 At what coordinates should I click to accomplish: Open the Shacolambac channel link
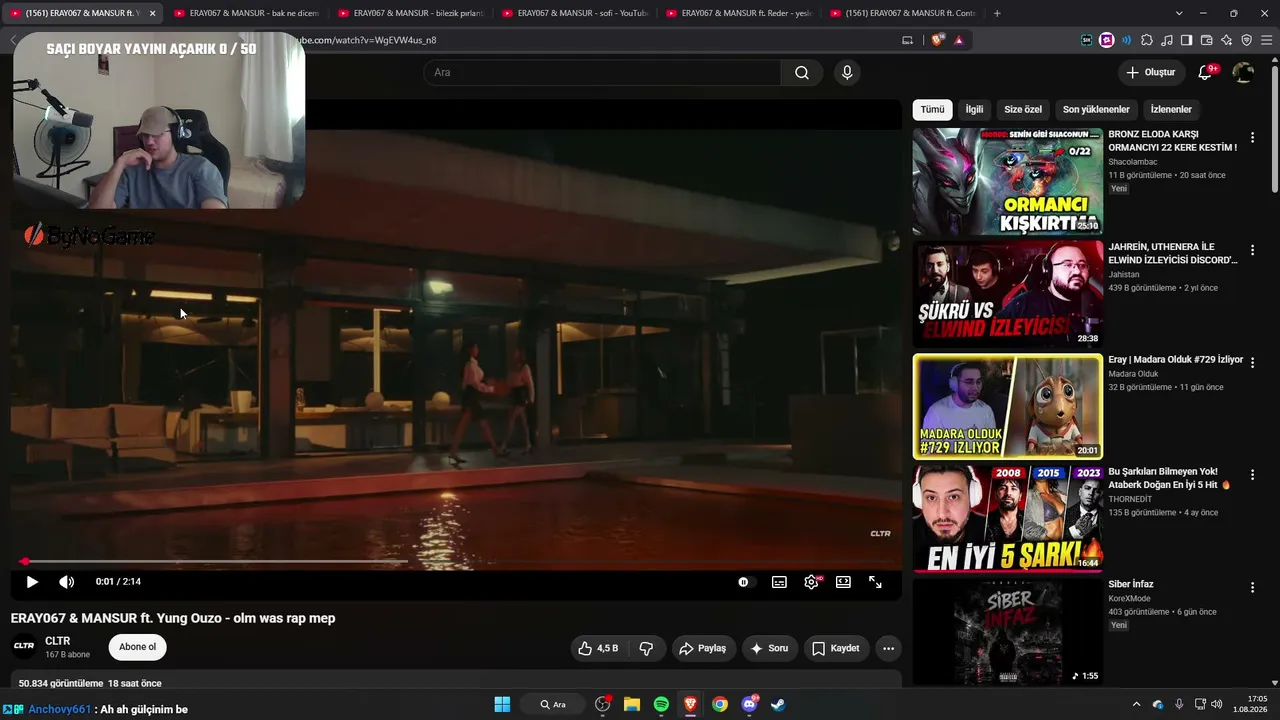tap(1133, 162)
